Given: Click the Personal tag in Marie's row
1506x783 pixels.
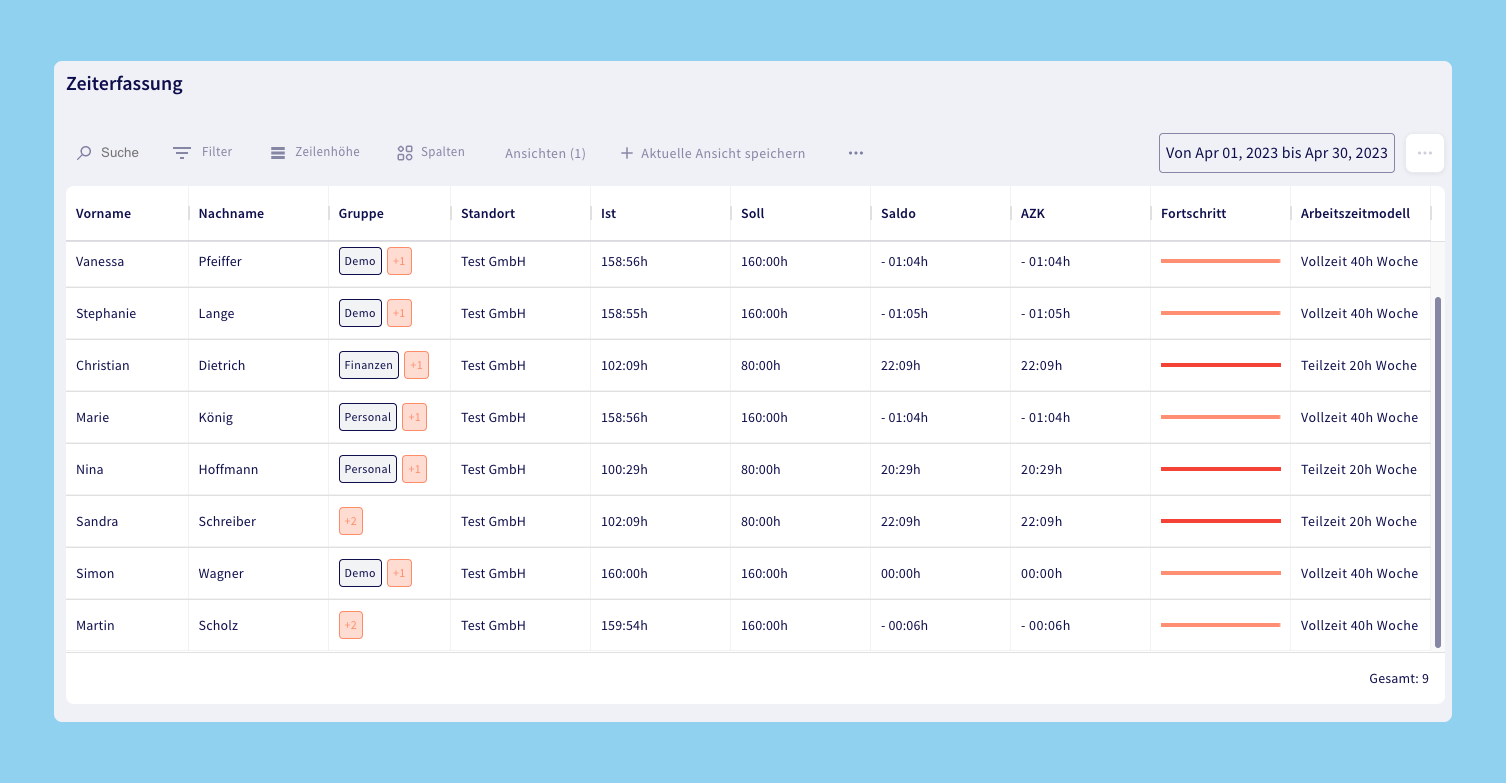Looking at the screenshot, I should [368, 417].
